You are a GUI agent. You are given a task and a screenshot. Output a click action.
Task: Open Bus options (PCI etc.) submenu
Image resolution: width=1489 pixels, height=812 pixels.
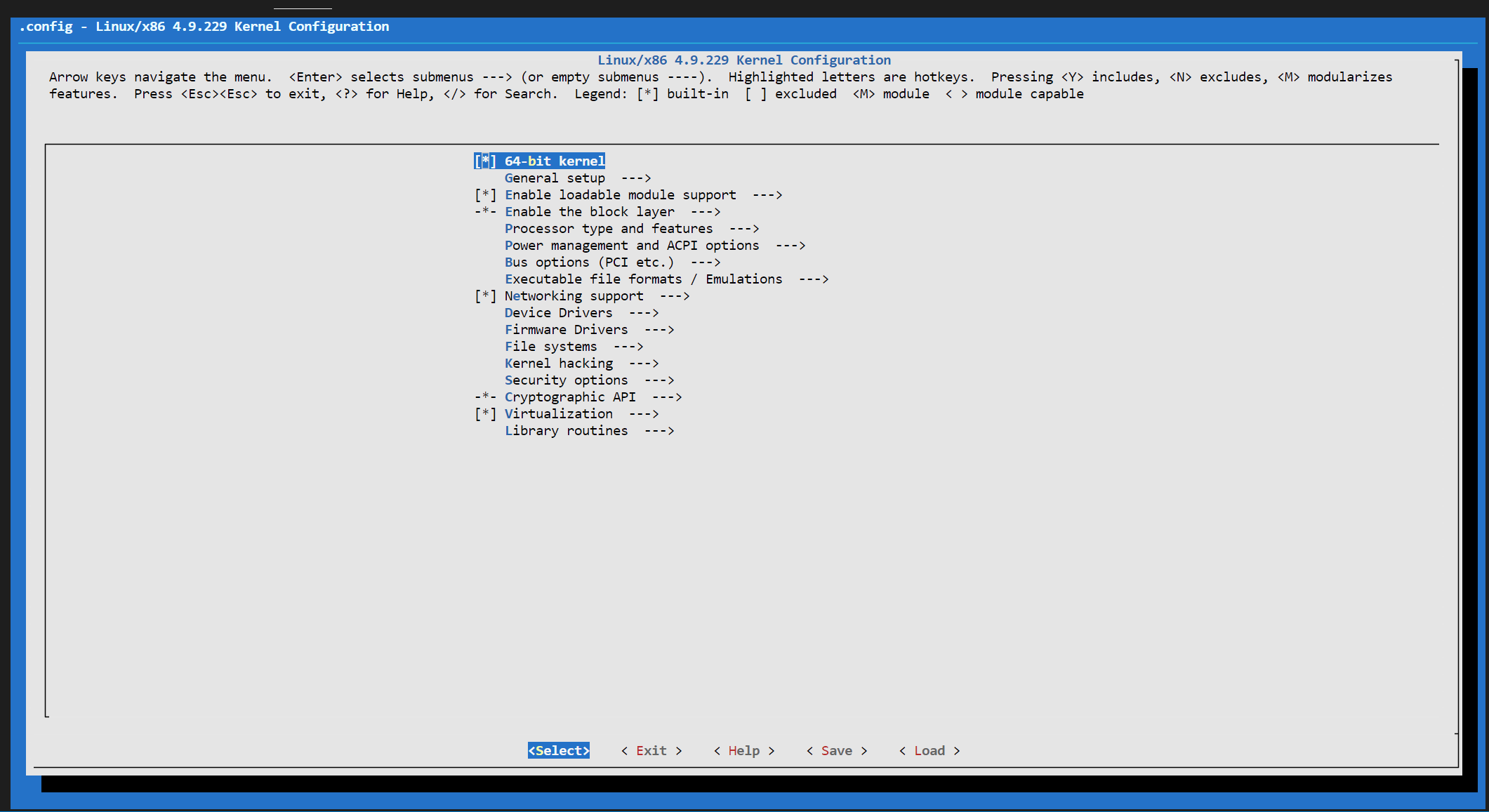pos(612,262)
